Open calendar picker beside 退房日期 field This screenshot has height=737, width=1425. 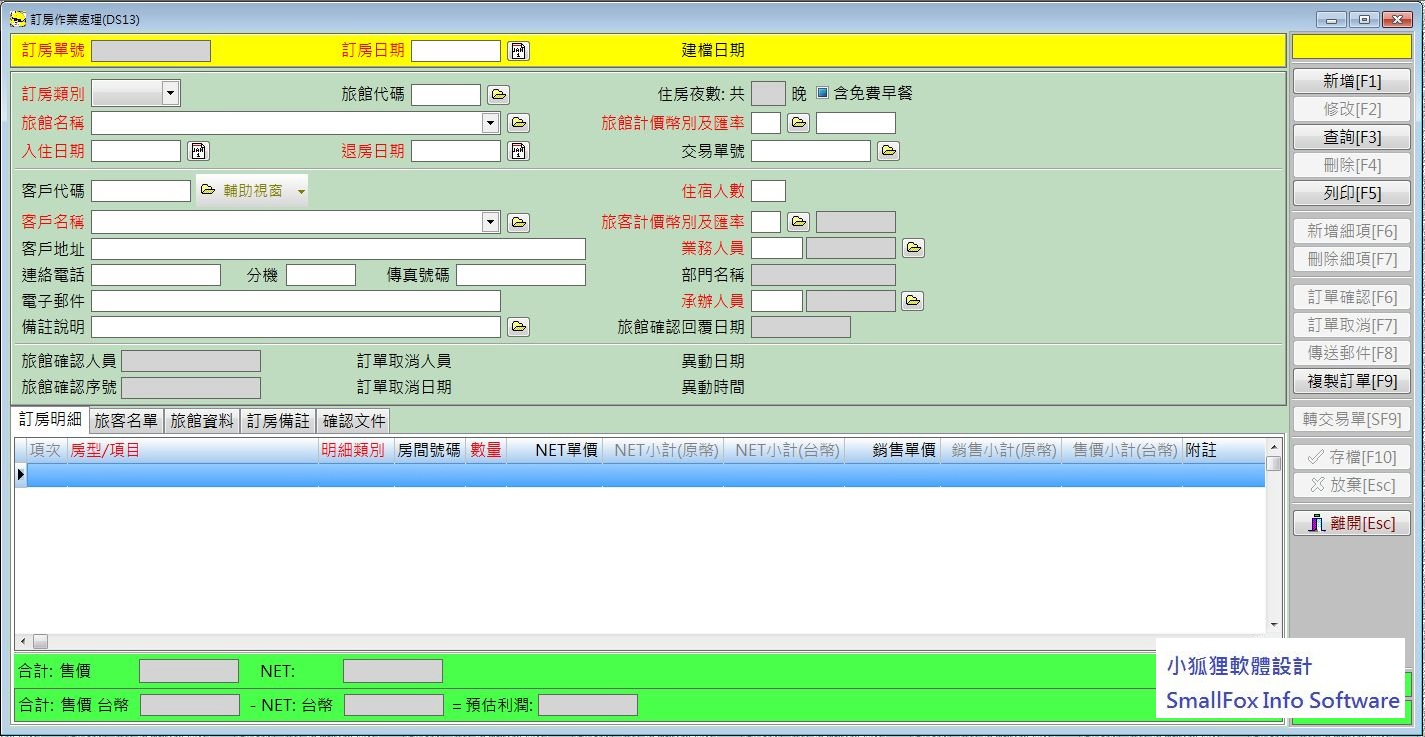click(518, 151)
